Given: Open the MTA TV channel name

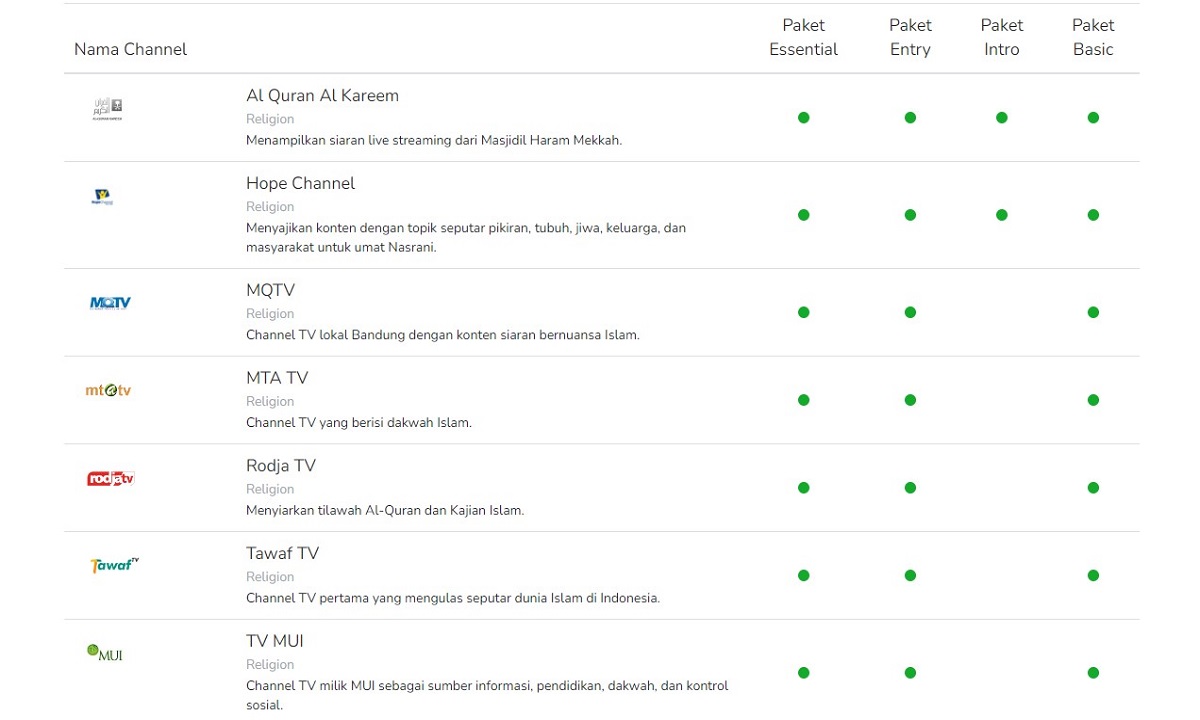Looking at the screenshot, I should pyautogui.click(x=277, y=378).
